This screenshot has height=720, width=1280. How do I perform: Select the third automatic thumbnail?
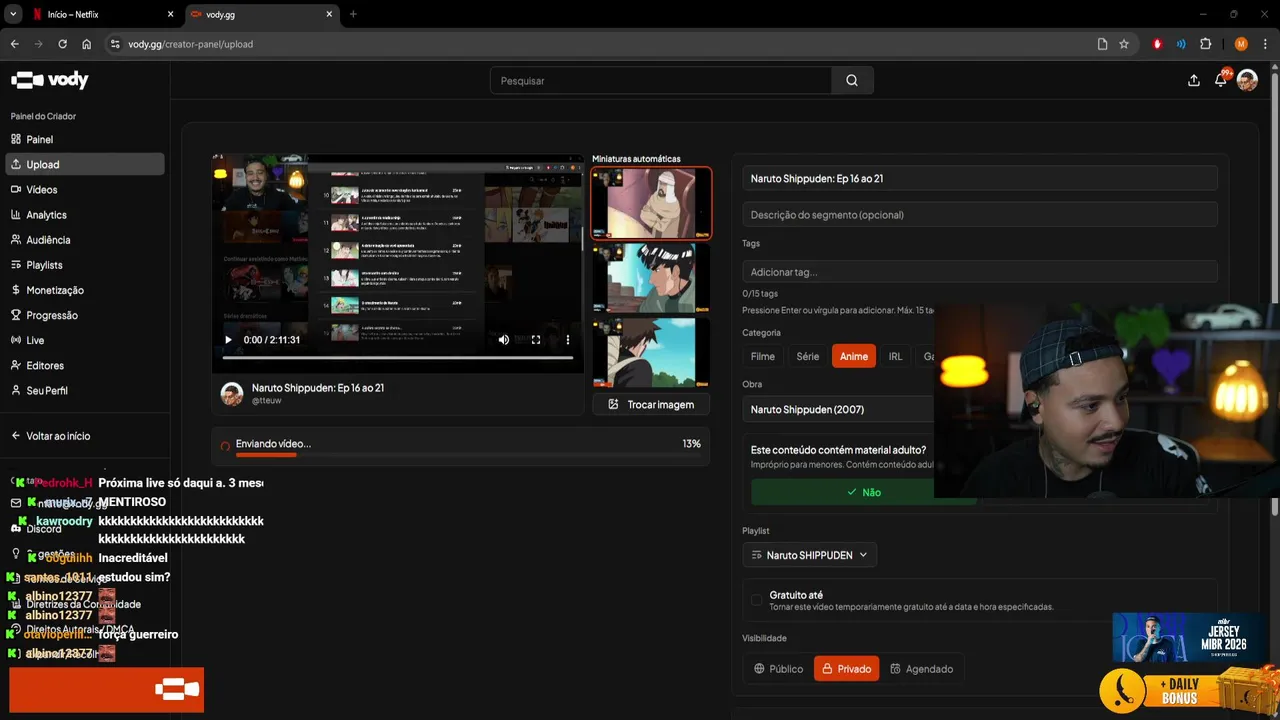coord(651,352)
